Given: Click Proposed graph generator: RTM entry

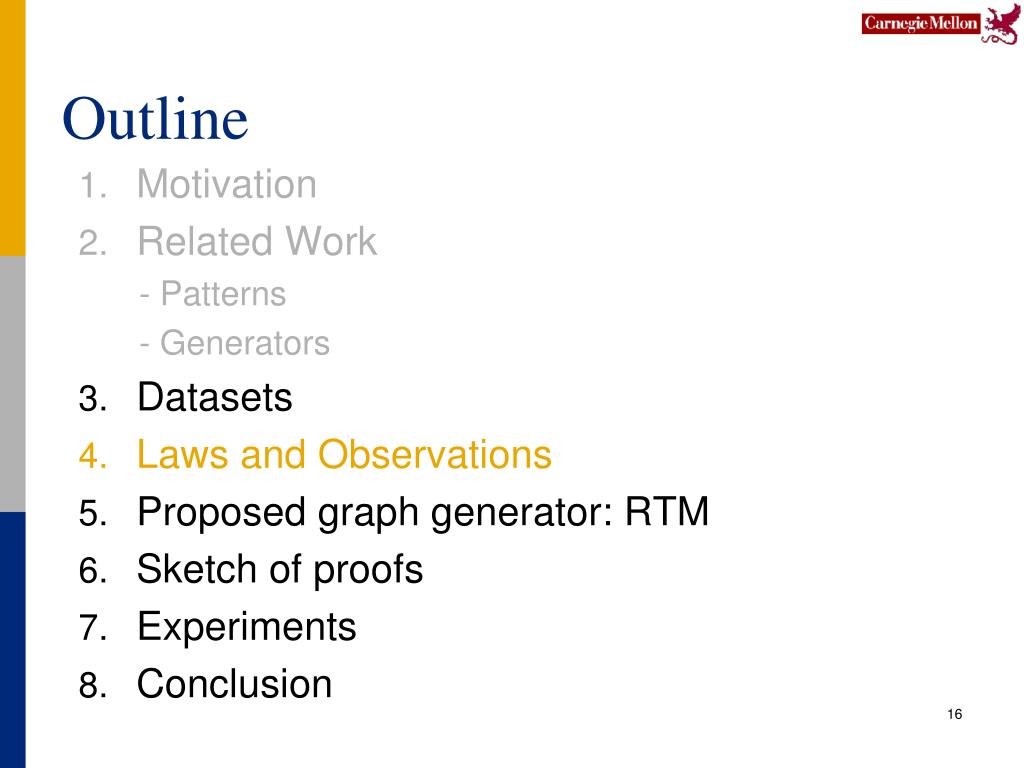Looking at the screenshot, I should [423, 512].
